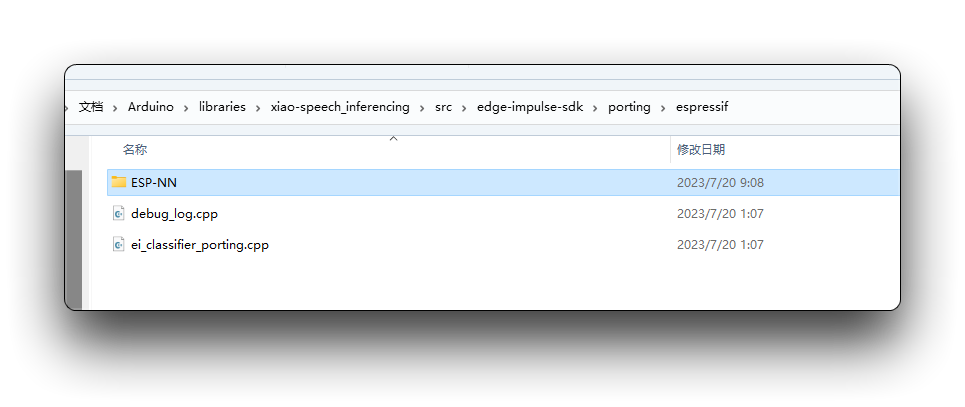Click the ei_classifier_porting.cpp file icon
Image resolution: width=965 pixels, height=407 pixels.
pos(118,244)
